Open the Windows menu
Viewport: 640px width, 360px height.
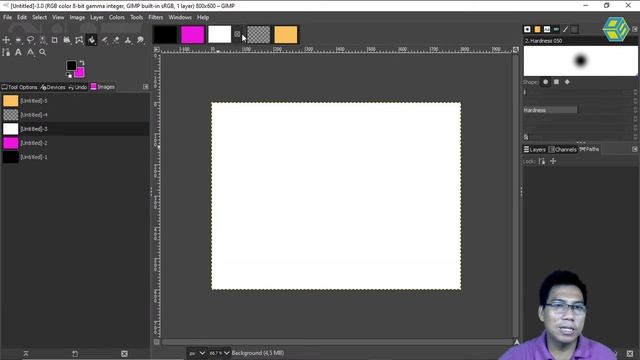tap(180, 18)
